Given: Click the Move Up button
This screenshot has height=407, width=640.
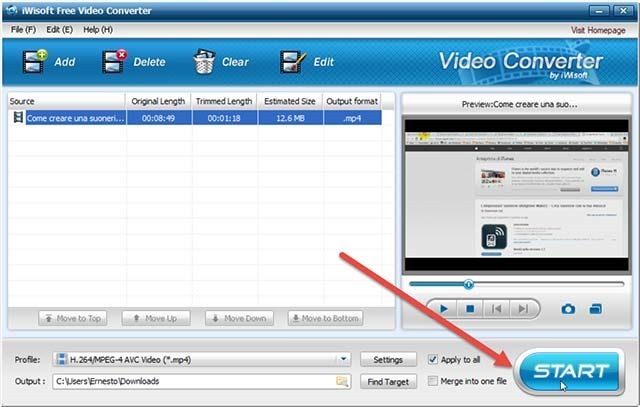Looking at the screenshot, I should 156,318.
